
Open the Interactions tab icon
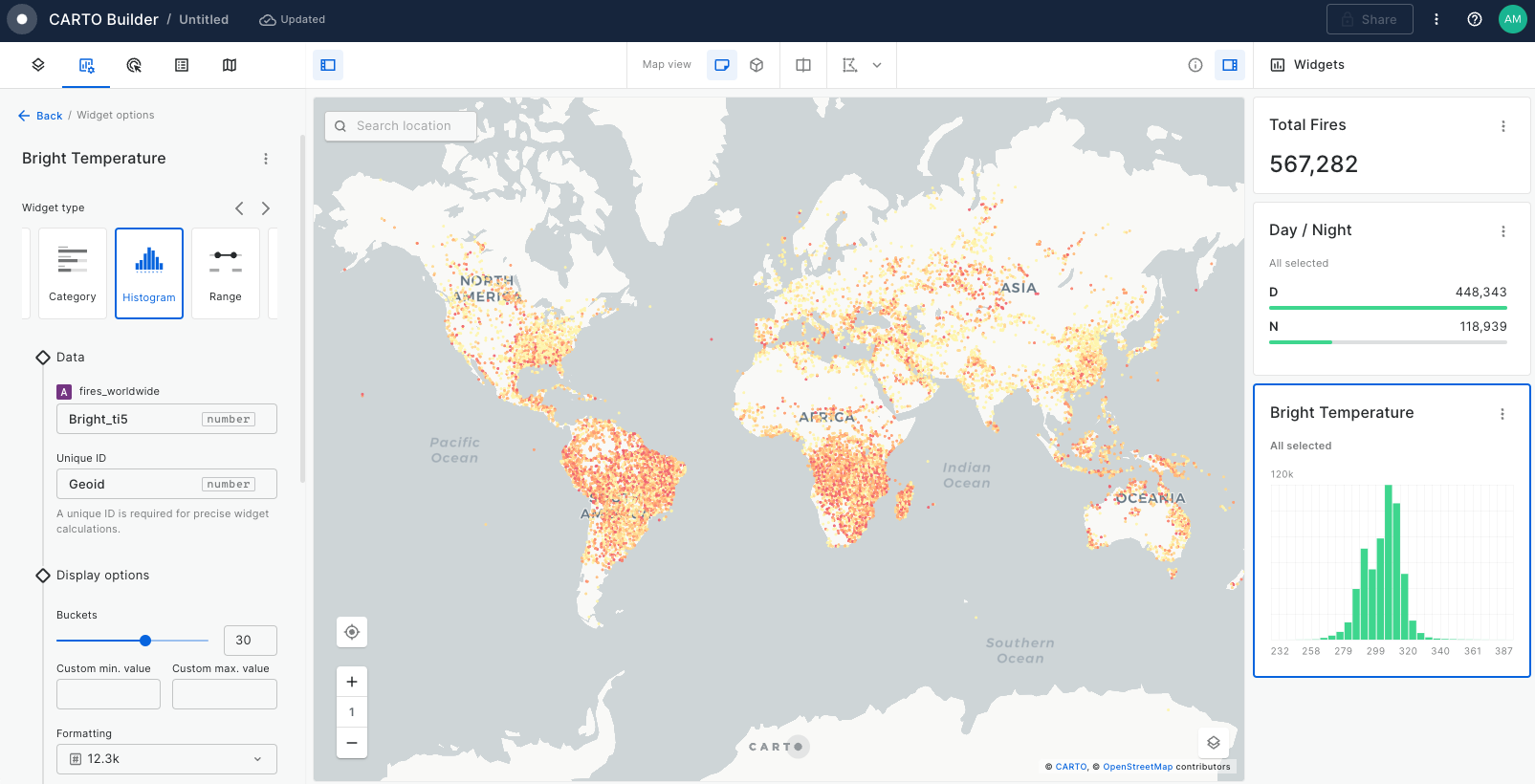(134, 65)
